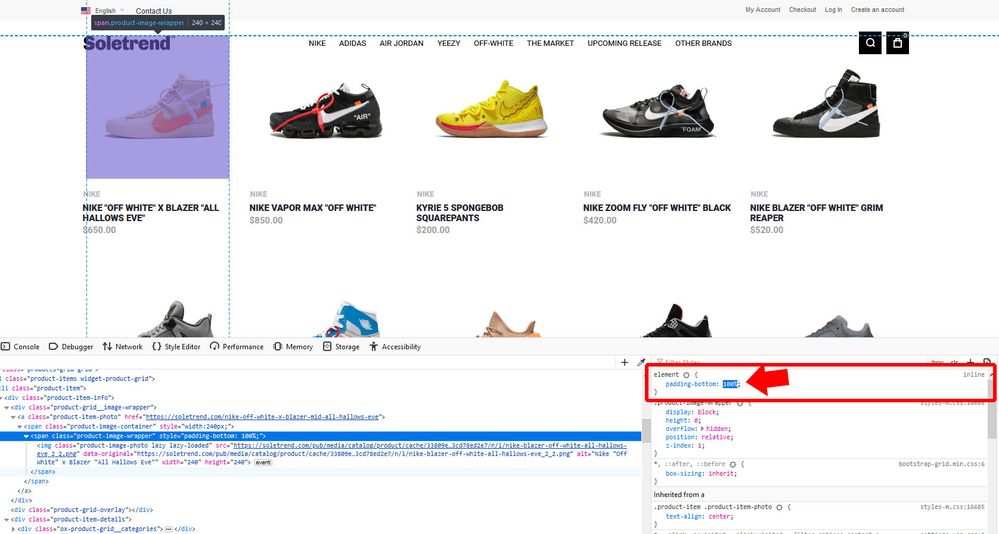This screenshot has width=999, height=534.
Task: Click the My Account link
Action: 762,10
